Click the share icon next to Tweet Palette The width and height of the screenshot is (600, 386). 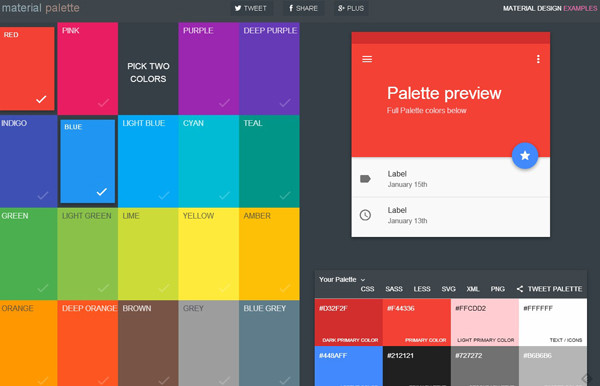coord(520,289)
